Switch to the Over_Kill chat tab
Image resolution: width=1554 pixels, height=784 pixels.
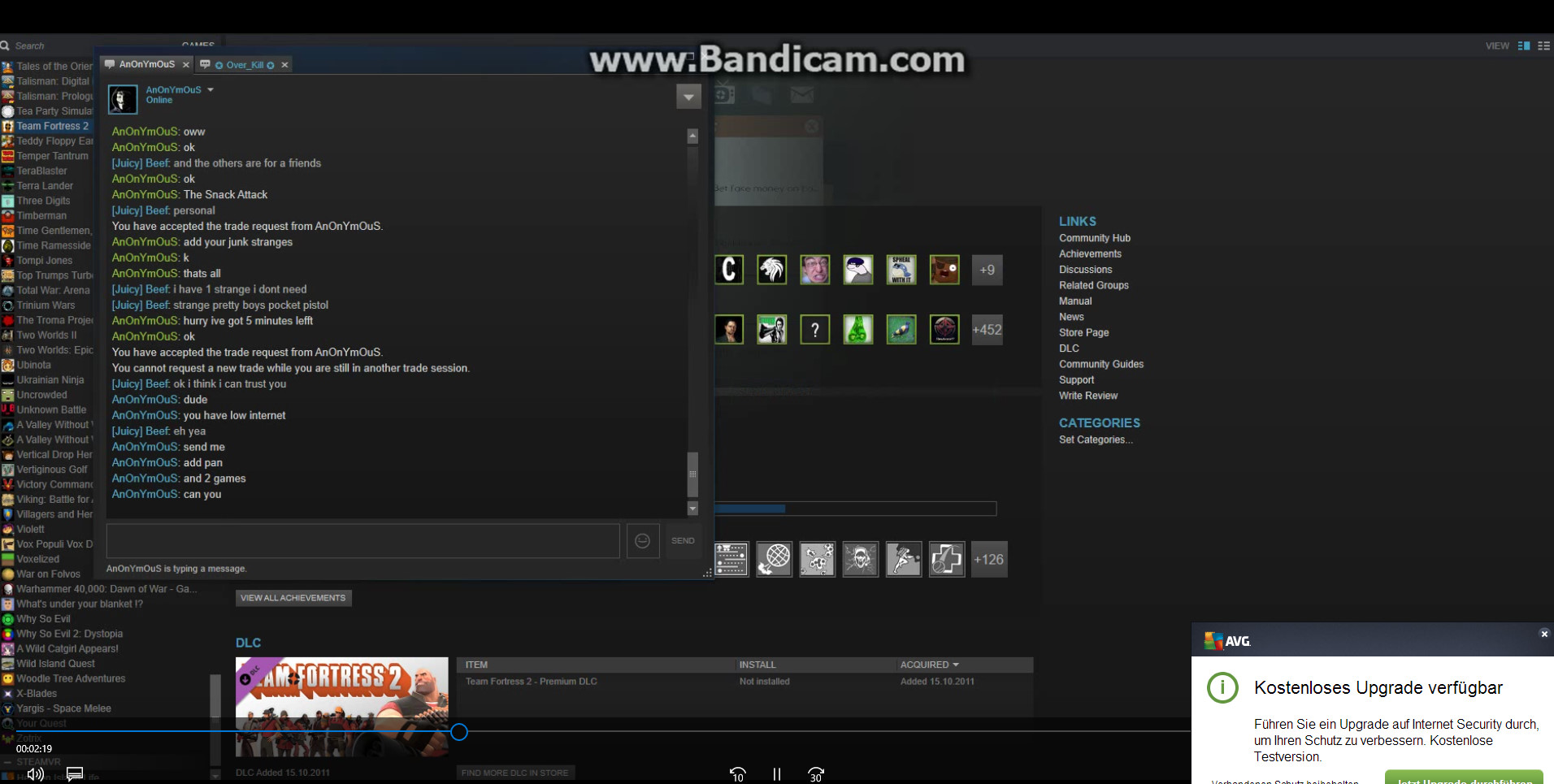244,65
